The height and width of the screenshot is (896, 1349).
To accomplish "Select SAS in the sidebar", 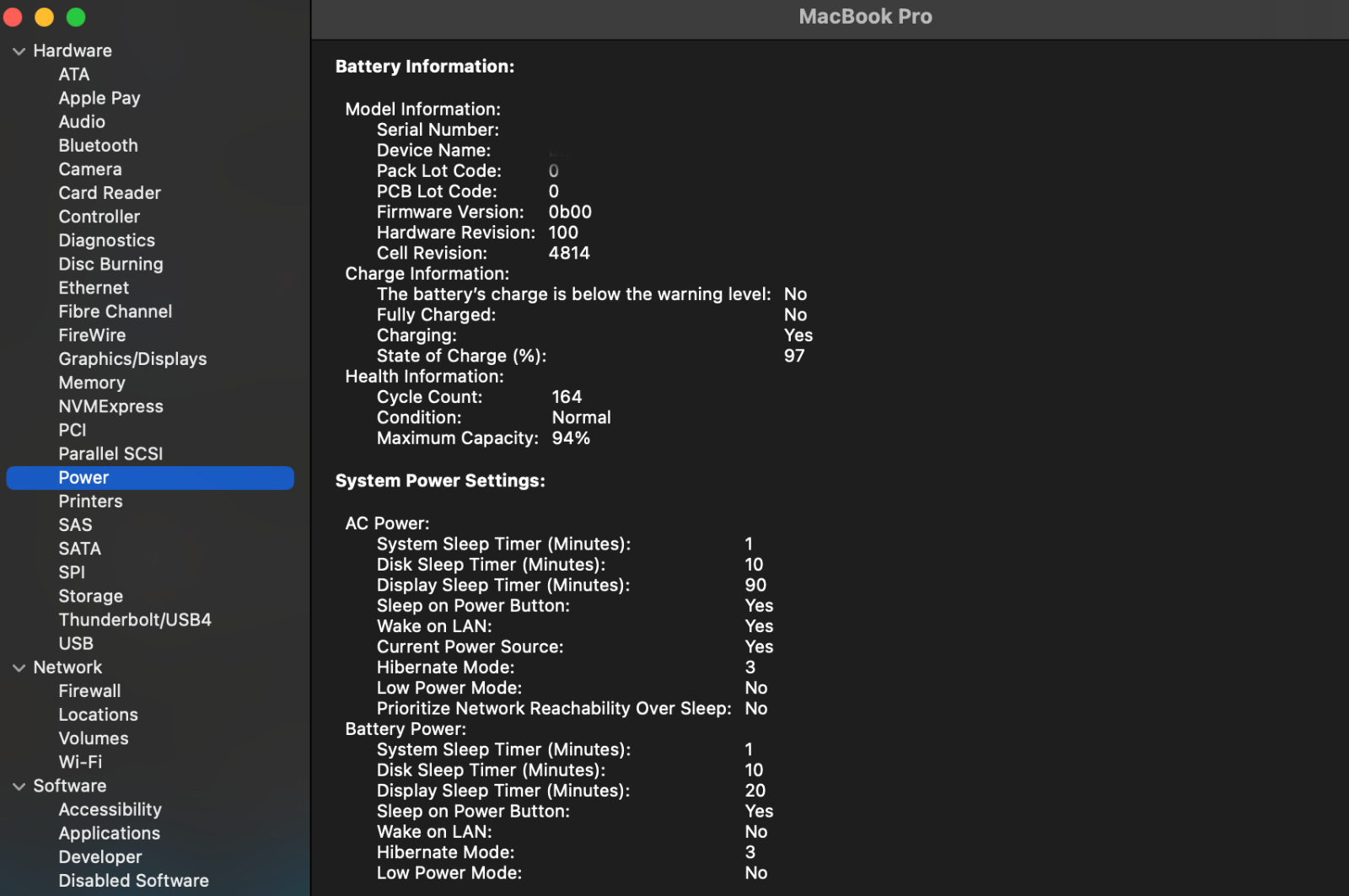I will click(x=75, y=524).
